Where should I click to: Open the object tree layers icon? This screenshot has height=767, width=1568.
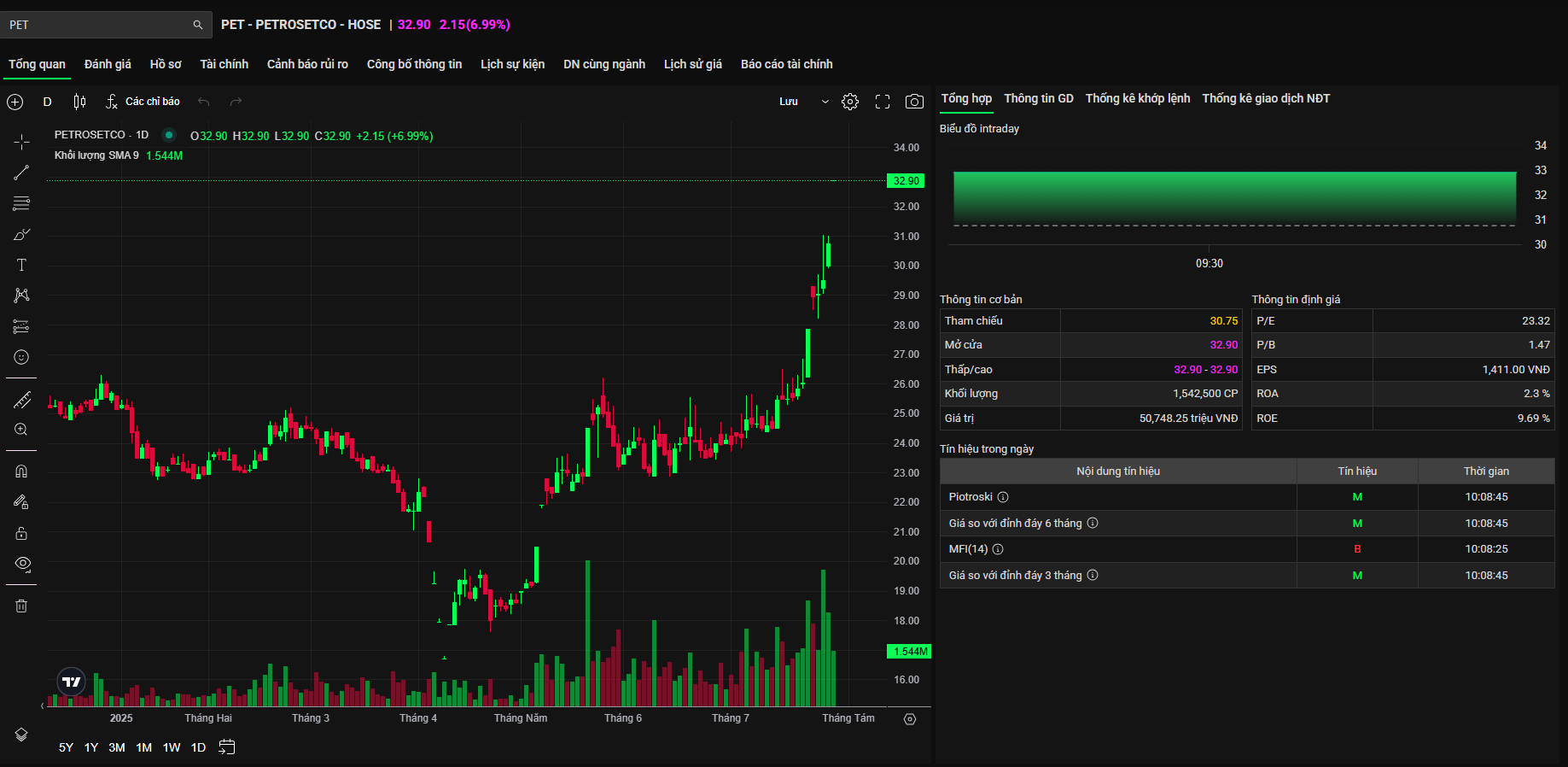pos(21,735)
